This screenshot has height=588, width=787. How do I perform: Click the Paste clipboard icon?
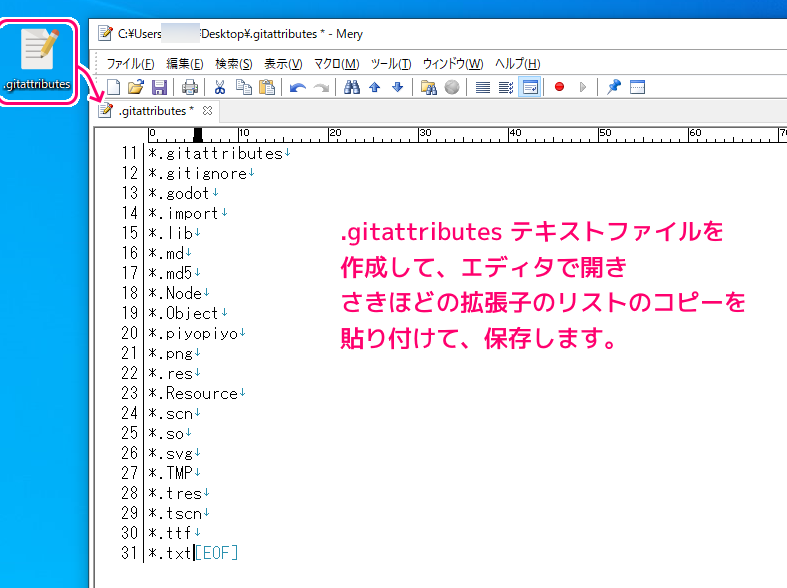click(266, 87)
